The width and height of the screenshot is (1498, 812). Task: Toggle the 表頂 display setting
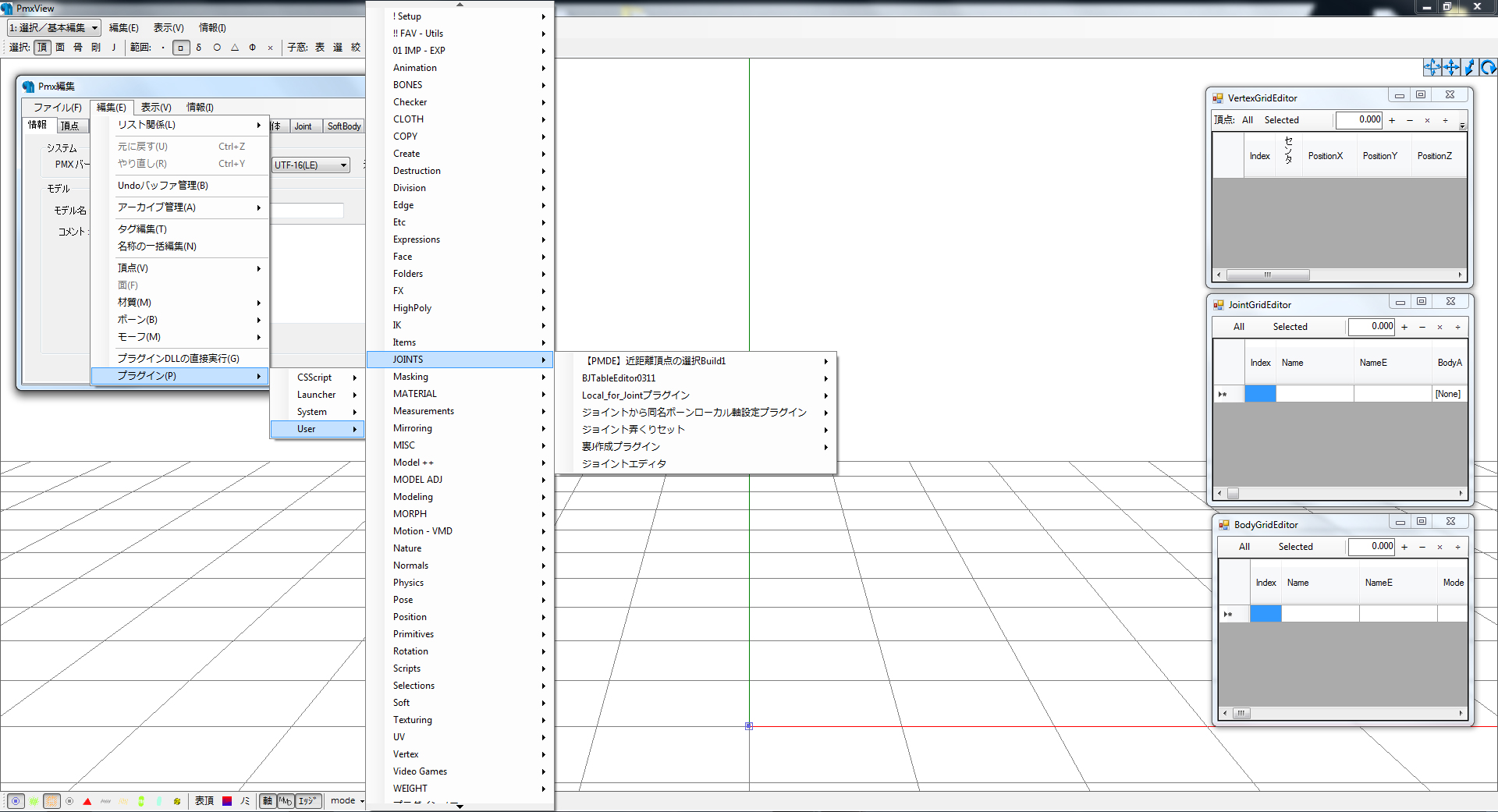(204, 800)
